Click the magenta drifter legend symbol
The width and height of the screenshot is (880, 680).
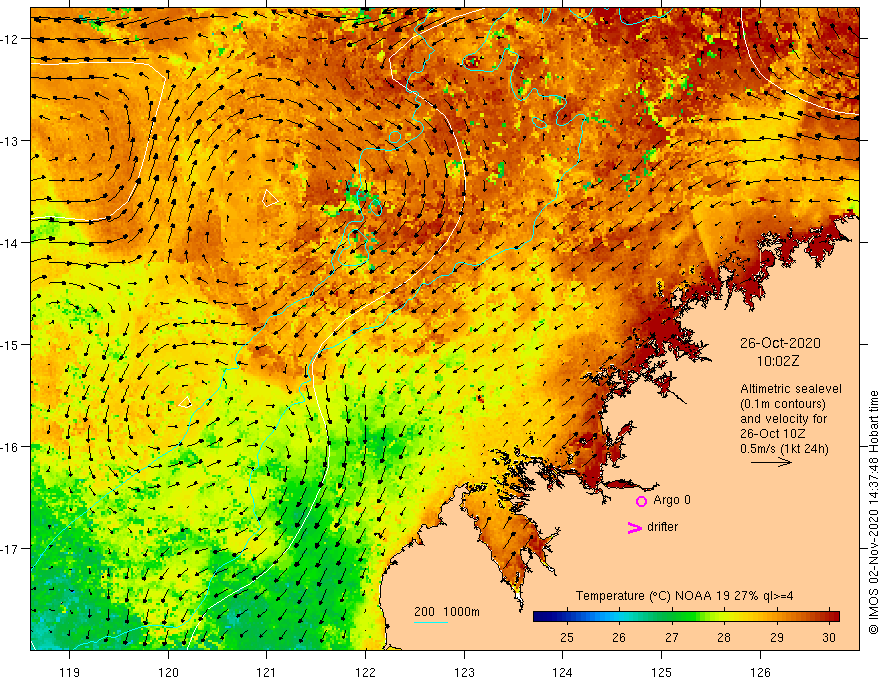(x=634, y=527)
